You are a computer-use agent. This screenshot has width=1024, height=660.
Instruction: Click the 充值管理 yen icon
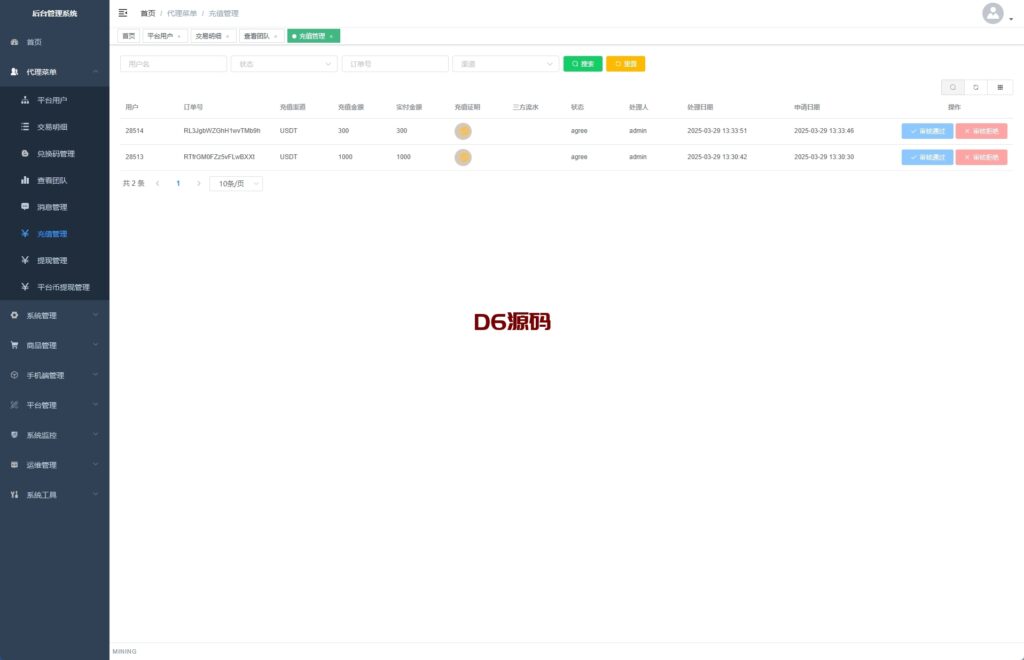25,233
